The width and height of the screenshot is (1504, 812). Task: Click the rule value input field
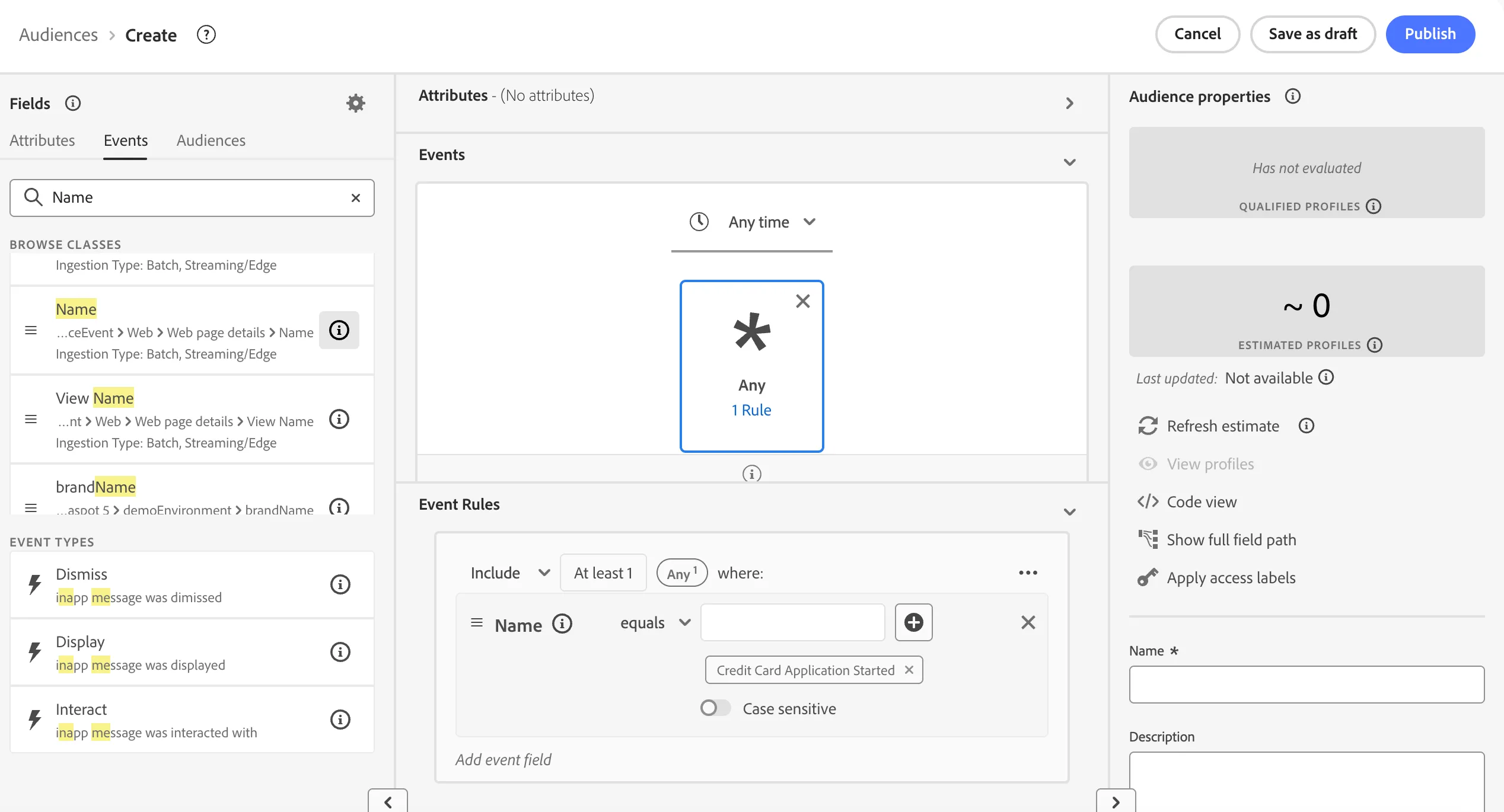tap(792, 622)
